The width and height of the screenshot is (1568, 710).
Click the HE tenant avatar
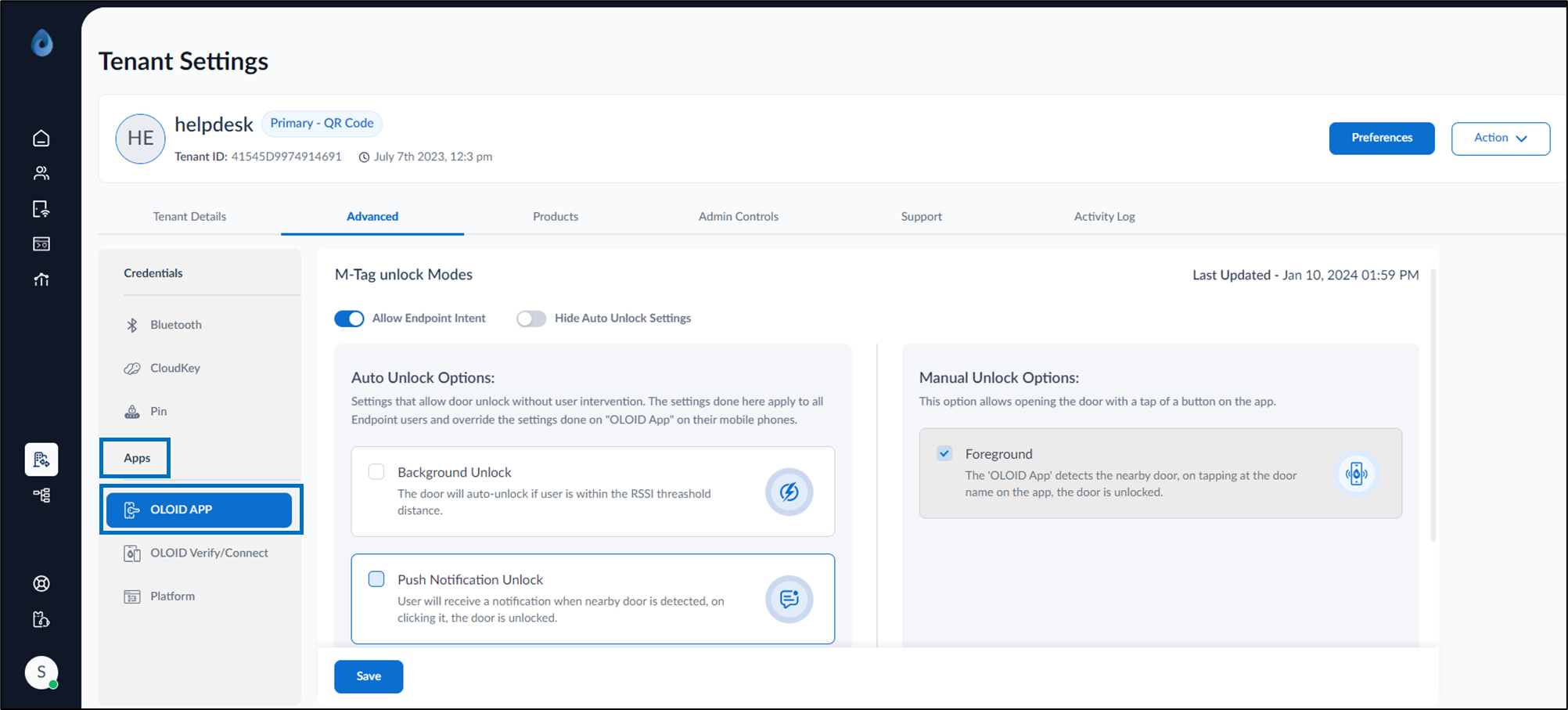pyautogui.click(x=141, y=139)
